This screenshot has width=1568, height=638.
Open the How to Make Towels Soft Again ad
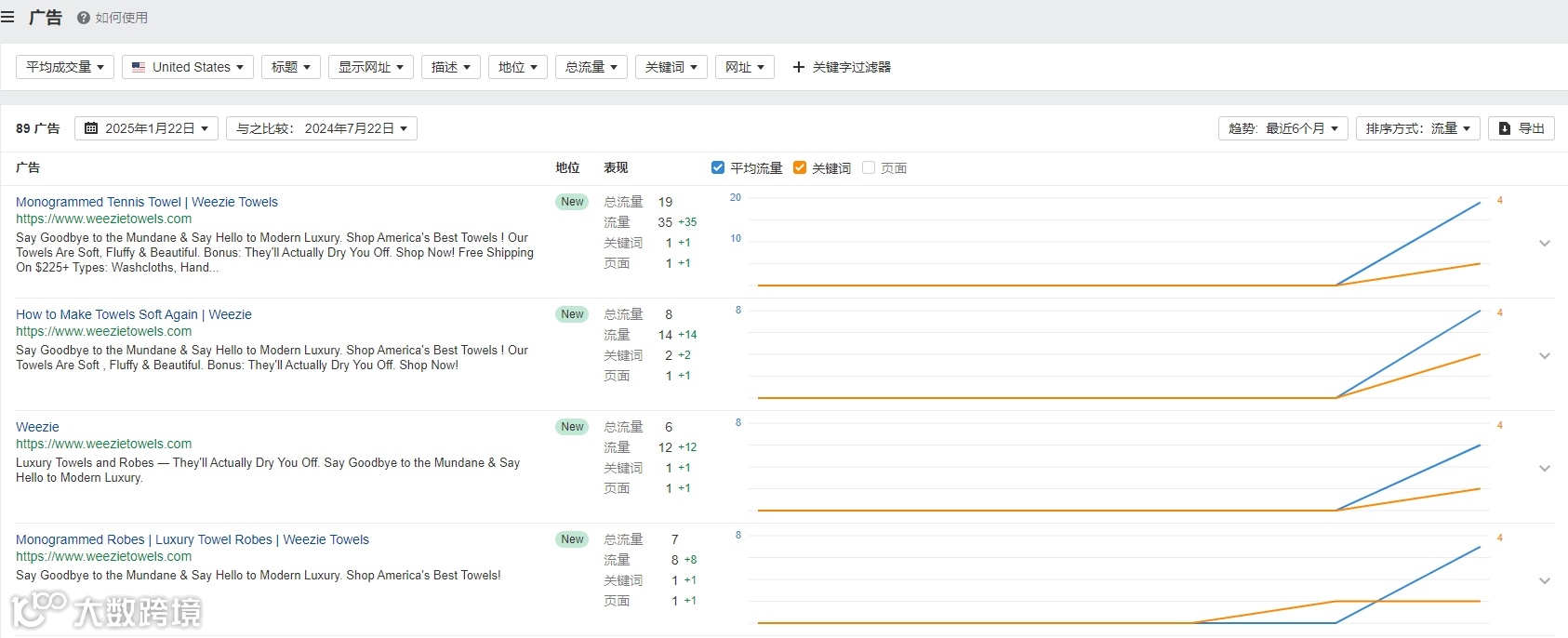coord(134,314)
